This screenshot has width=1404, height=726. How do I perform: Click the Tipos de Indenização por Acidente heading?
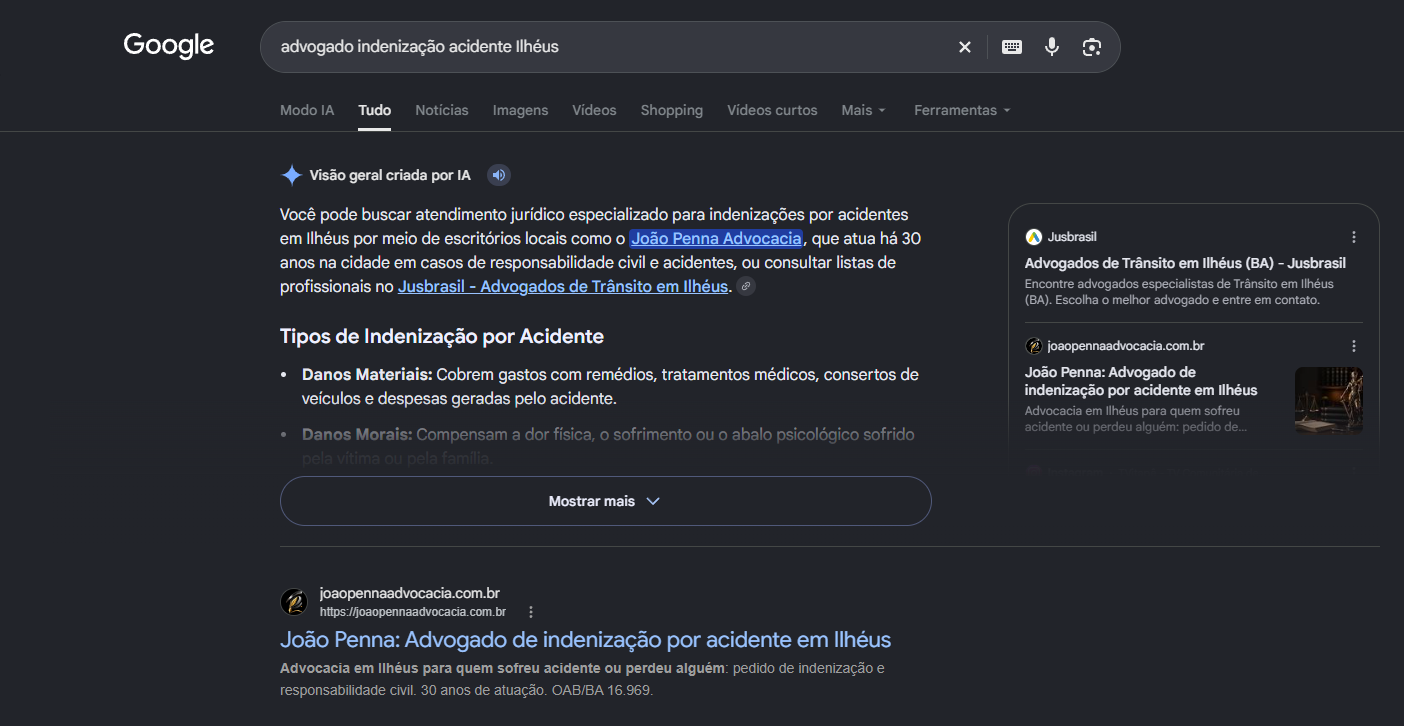pos(442,336)
